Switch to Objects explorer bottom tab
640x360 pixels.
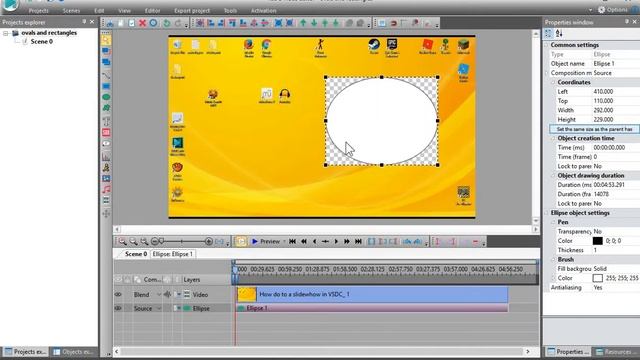click(73, 352)
